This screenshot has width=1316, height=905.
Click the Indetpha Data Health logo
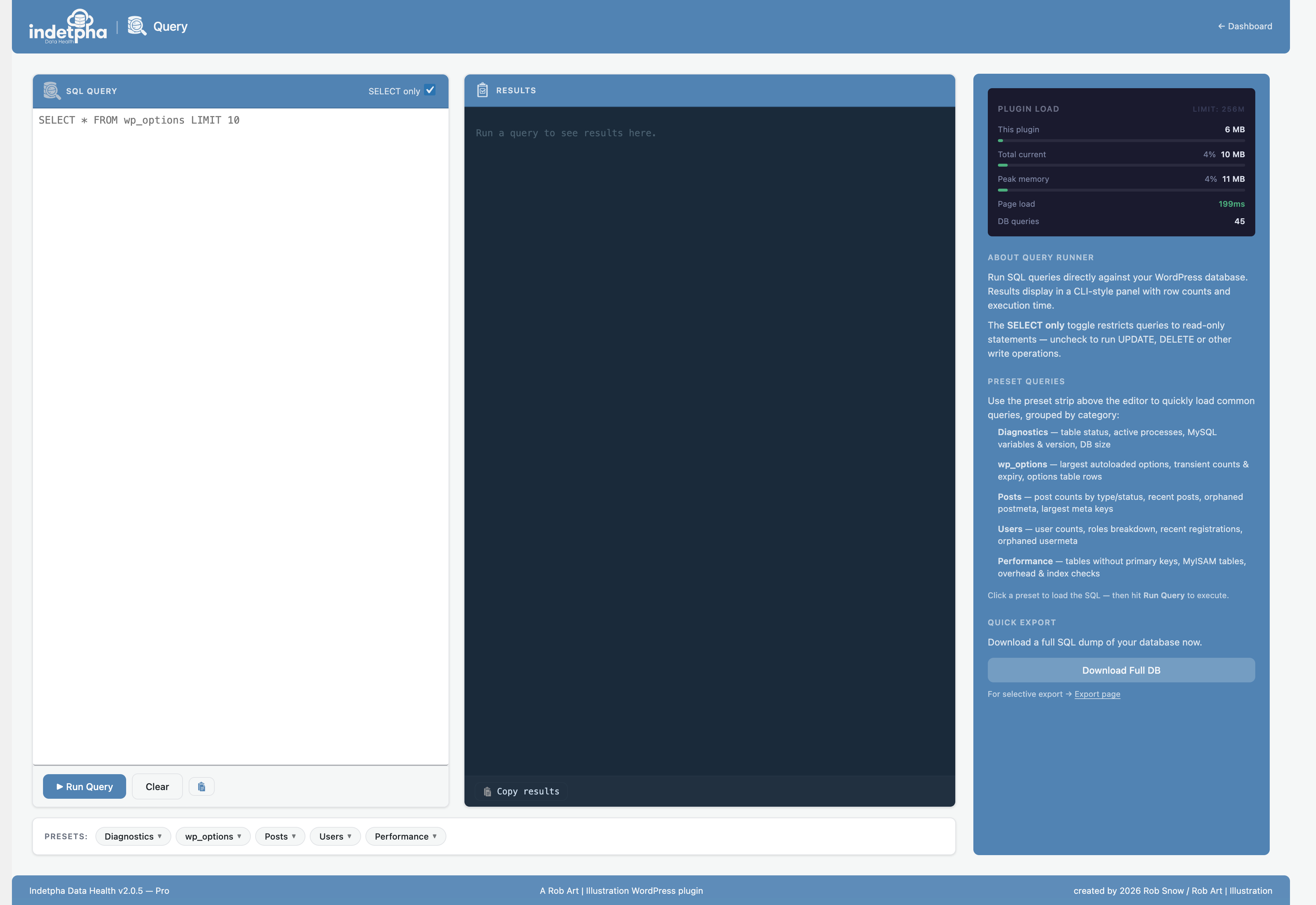68,27
